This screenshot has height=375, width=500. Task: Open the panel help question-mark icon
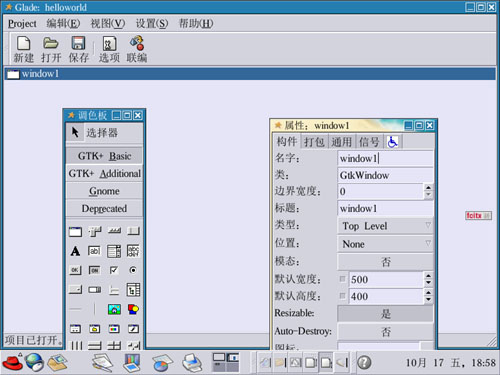(x=364, y=362)
